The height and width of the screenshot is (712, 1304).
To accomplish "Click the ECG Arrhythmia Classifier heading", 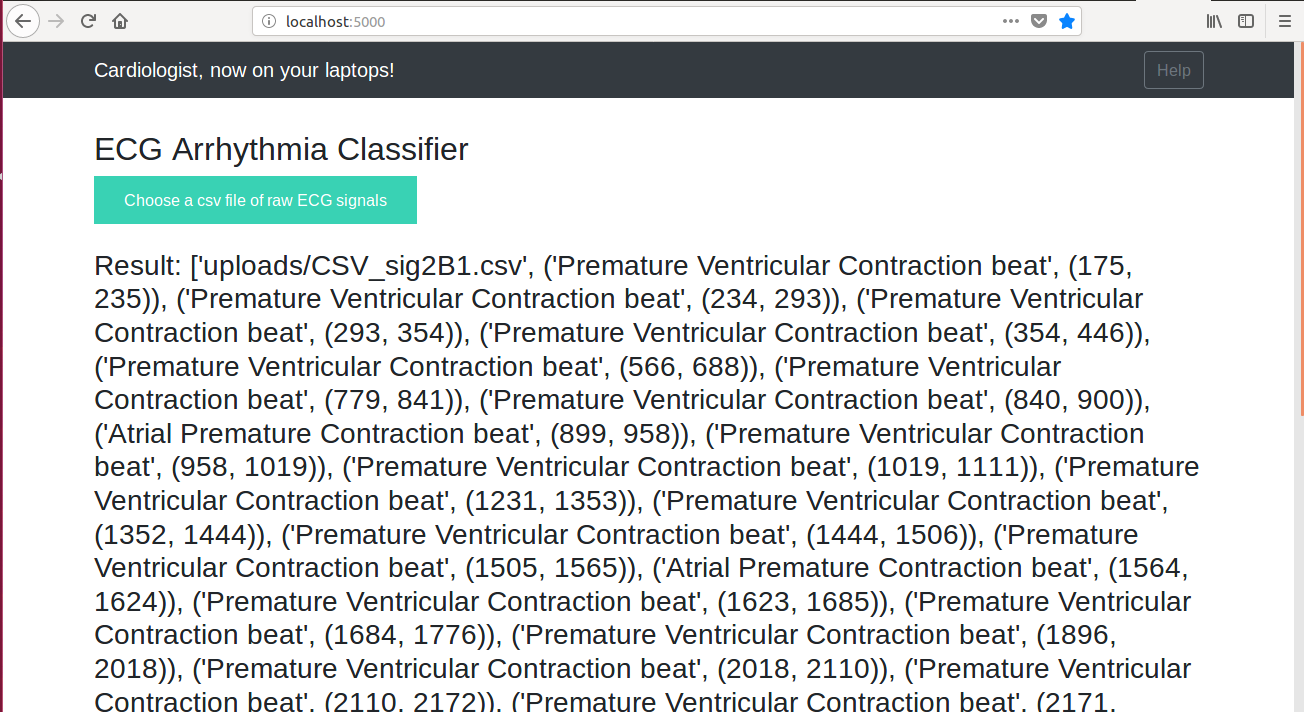I will (281, 149).
